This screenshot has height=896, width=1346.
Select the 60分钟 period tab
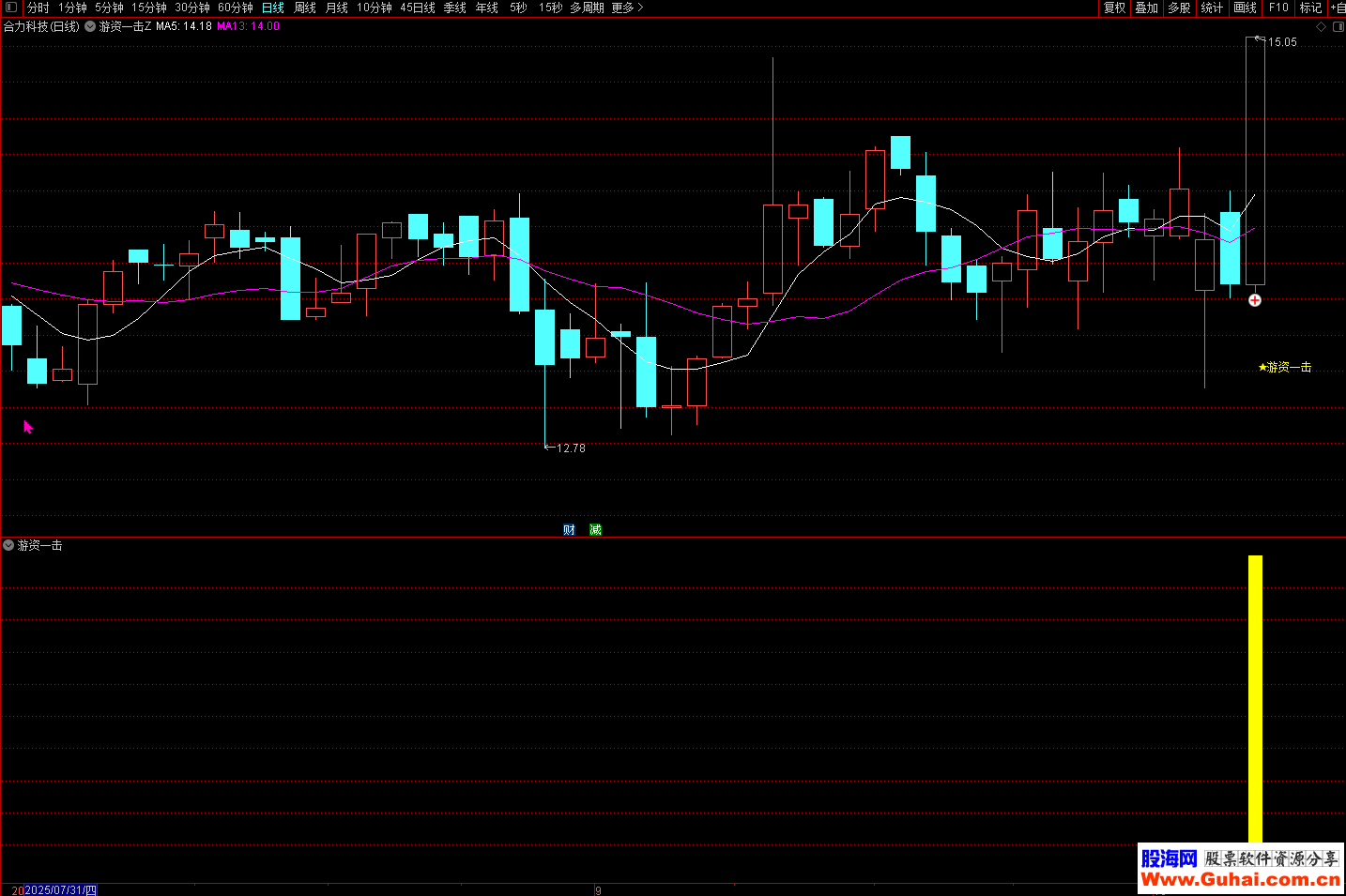[x=235, y=8]
